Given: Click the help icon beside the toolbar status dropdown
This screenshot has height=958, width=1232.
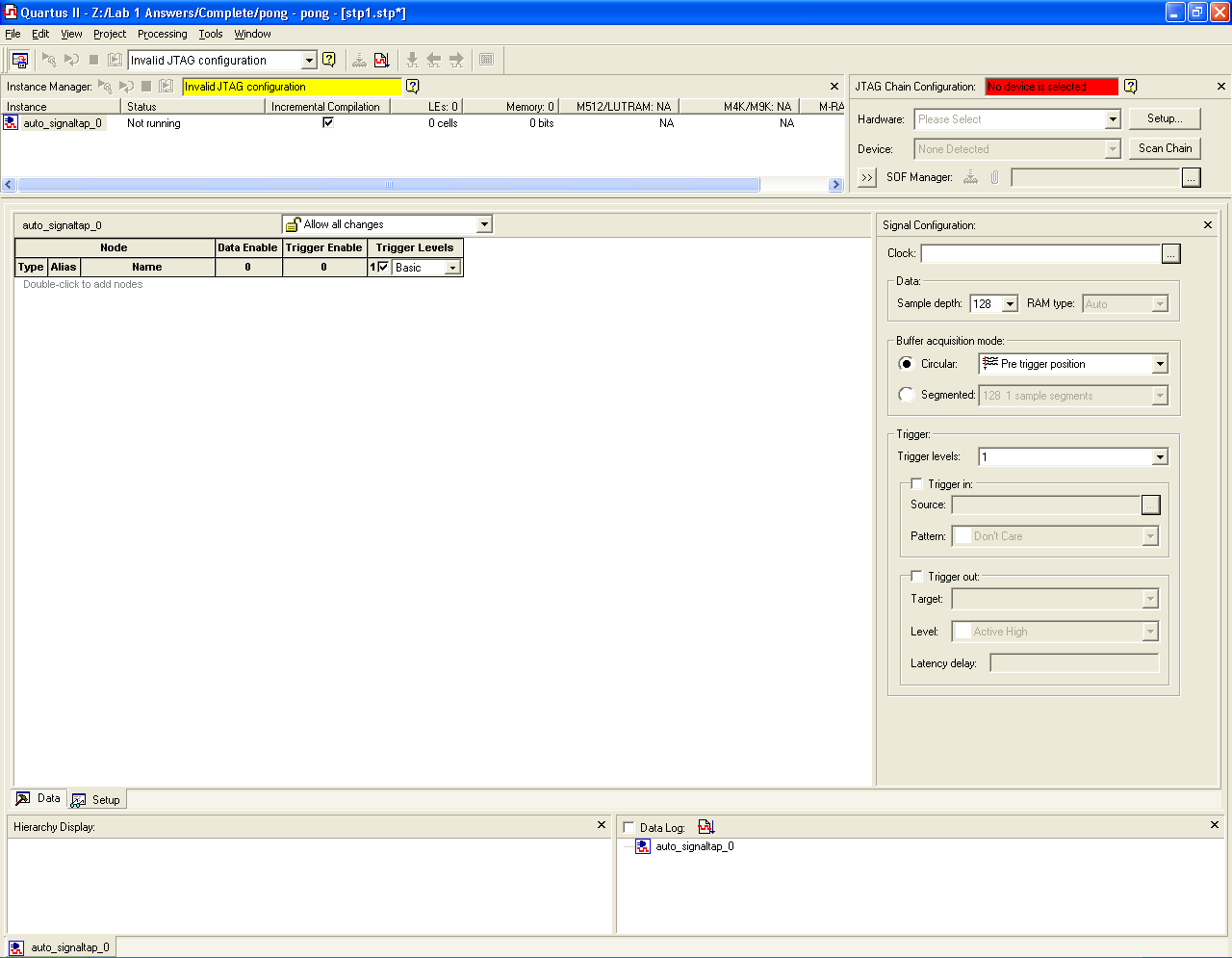Looking at the screenshot, I should click(x=329, y=60).
